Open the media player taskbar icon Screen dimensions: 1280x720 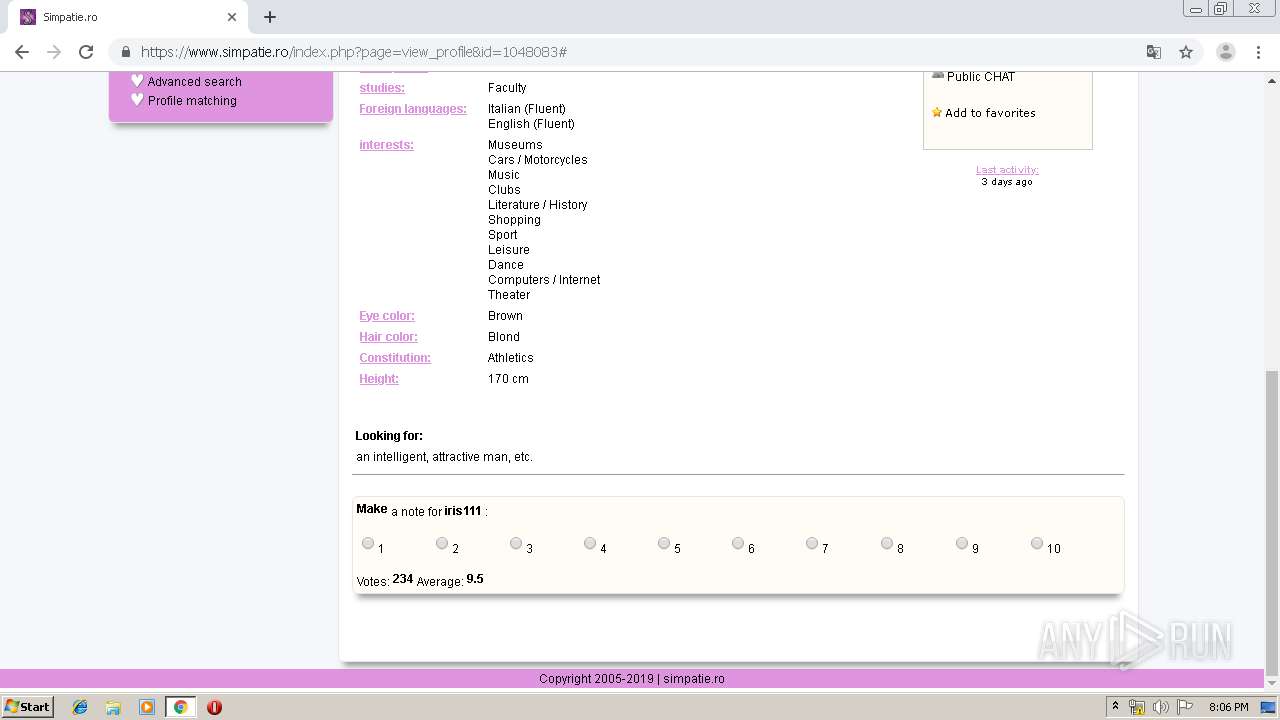(147, 707)
